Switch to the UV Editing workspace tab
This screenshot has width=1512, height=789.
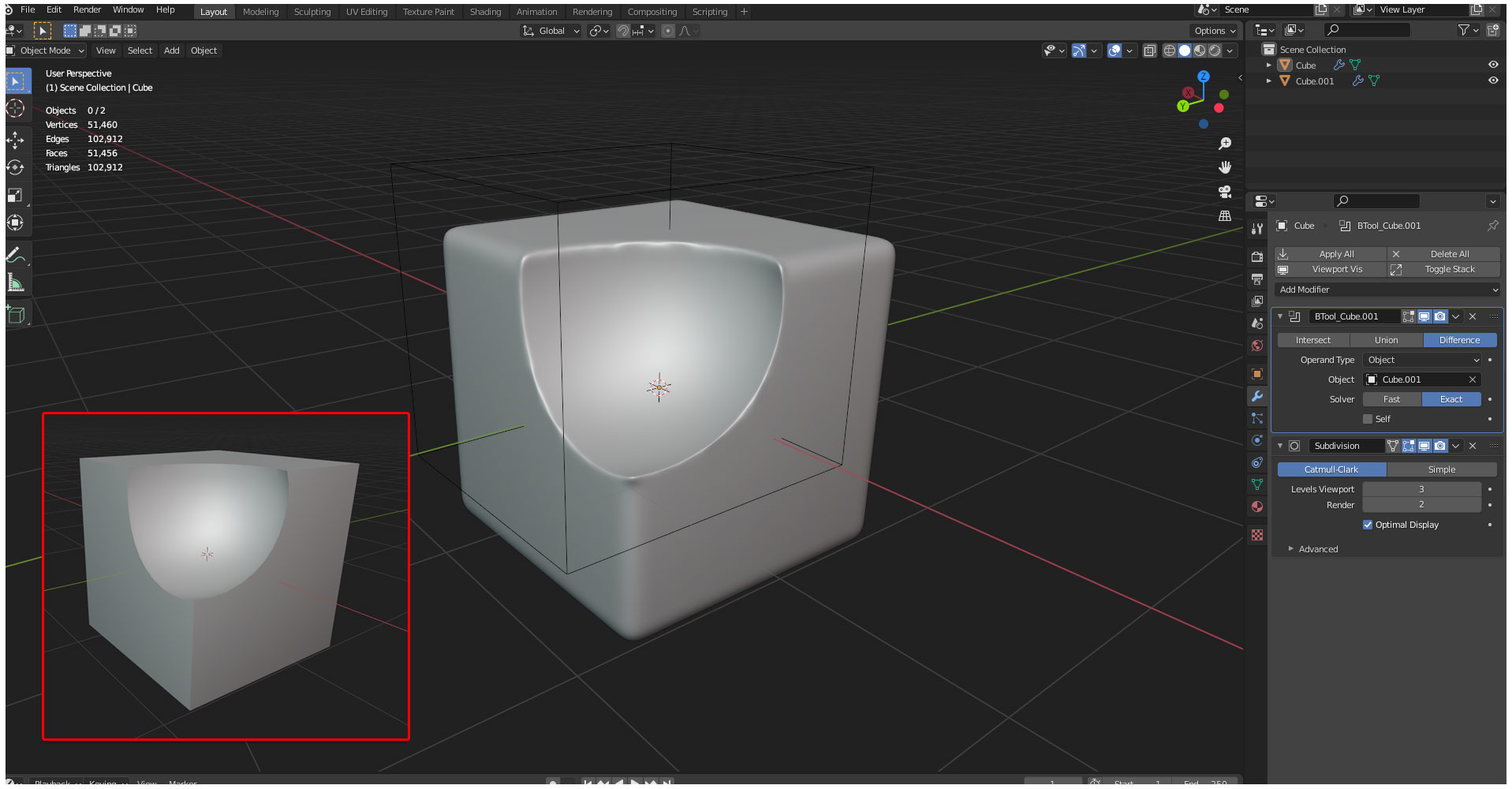tap(367, 12)
